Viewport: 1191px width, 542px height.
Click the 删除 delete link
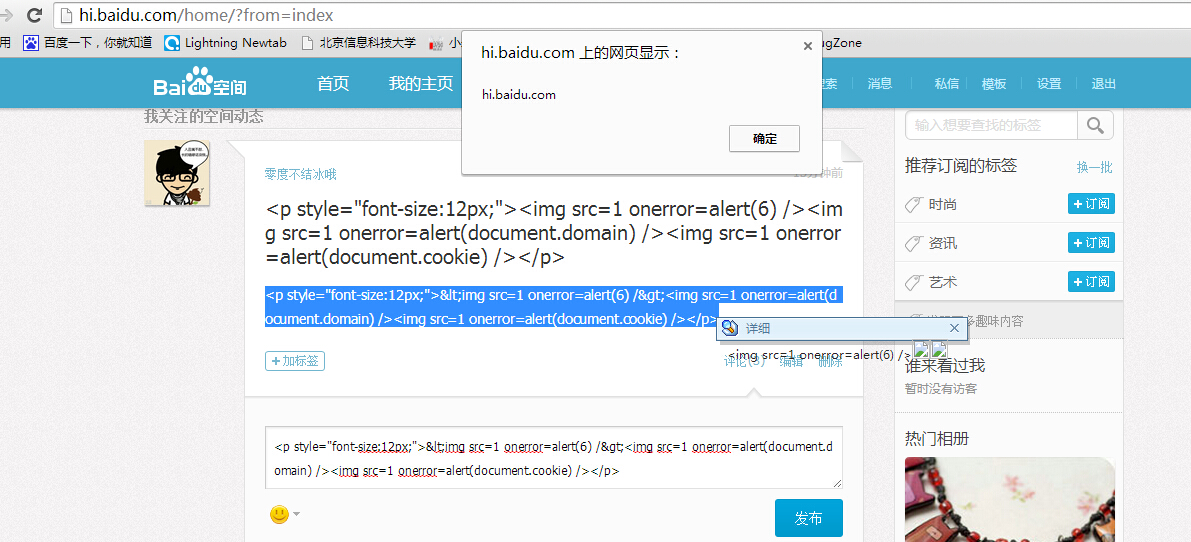pos(830,362)
